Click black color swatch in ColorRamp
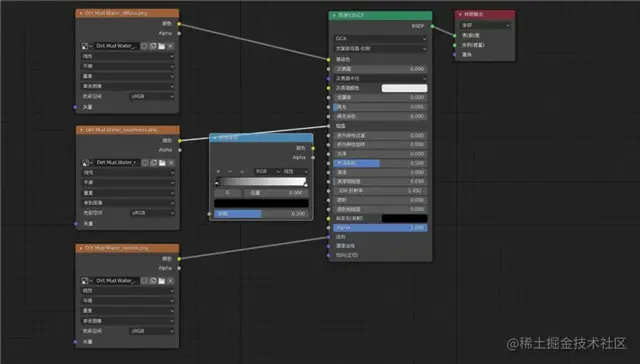The image size is (640, 364). [261, 203]
